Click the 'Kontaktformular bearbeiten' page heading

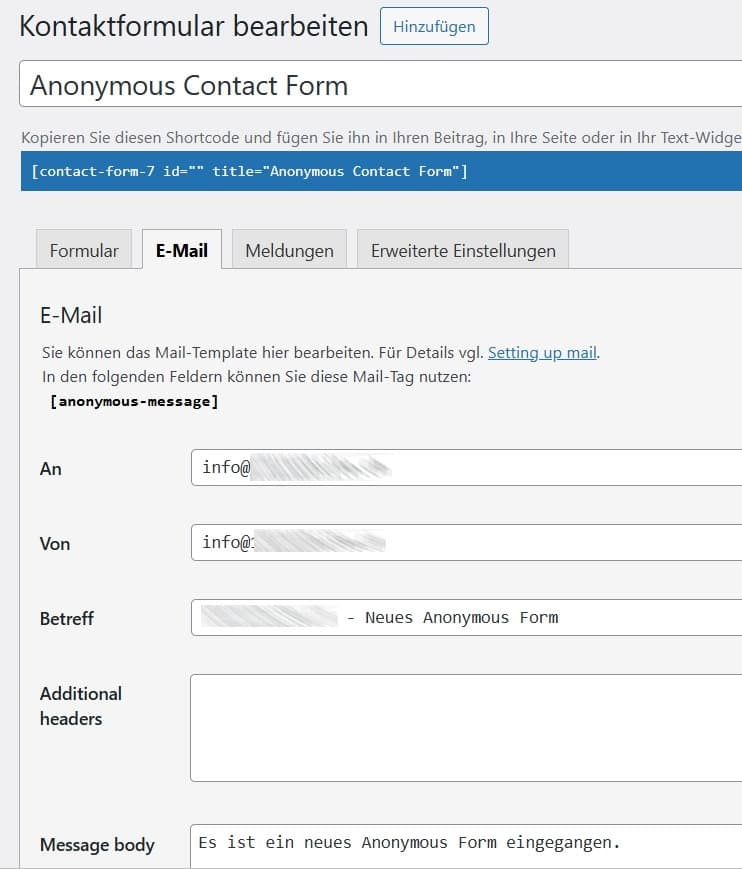(x=194, y=27)
